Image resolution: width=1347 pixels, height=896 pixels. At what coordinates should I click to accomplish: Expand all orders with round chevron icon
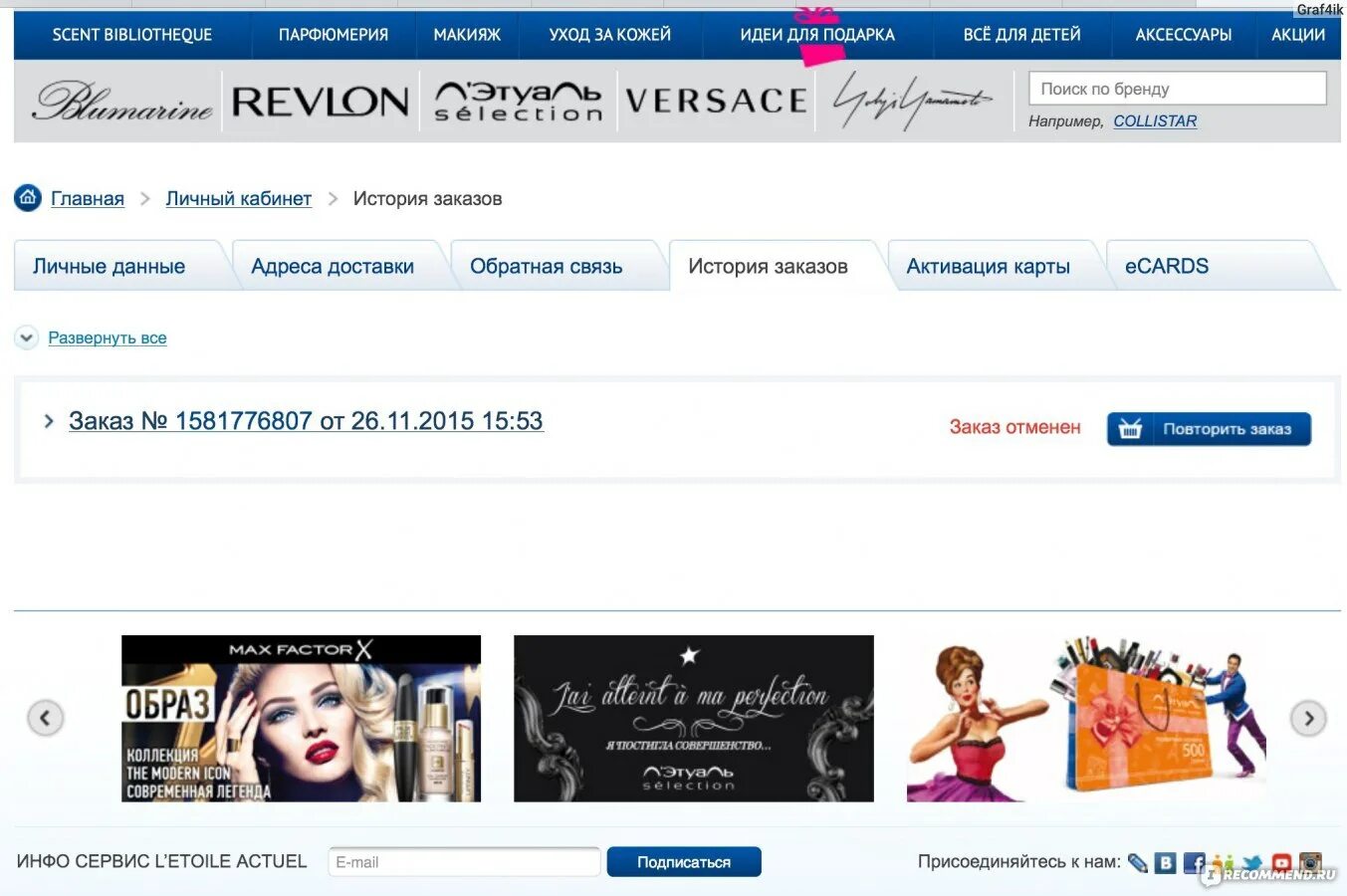(27, 338)
